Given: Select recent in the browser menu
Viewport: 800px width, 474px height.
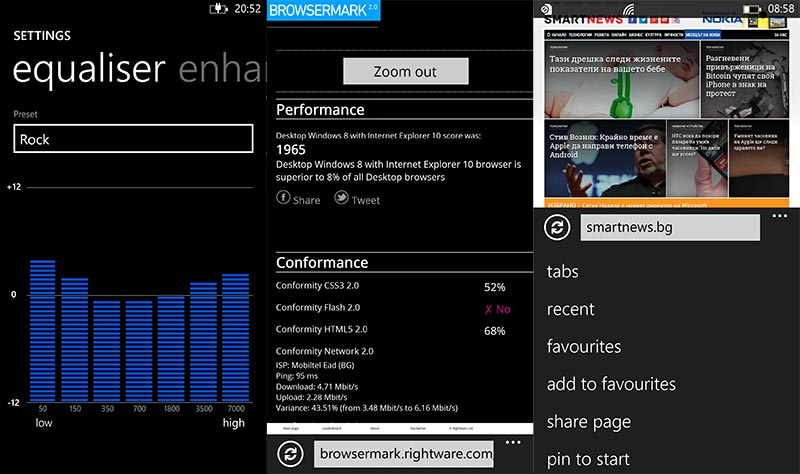Looking at the screenshot, I should pos(571,309).
